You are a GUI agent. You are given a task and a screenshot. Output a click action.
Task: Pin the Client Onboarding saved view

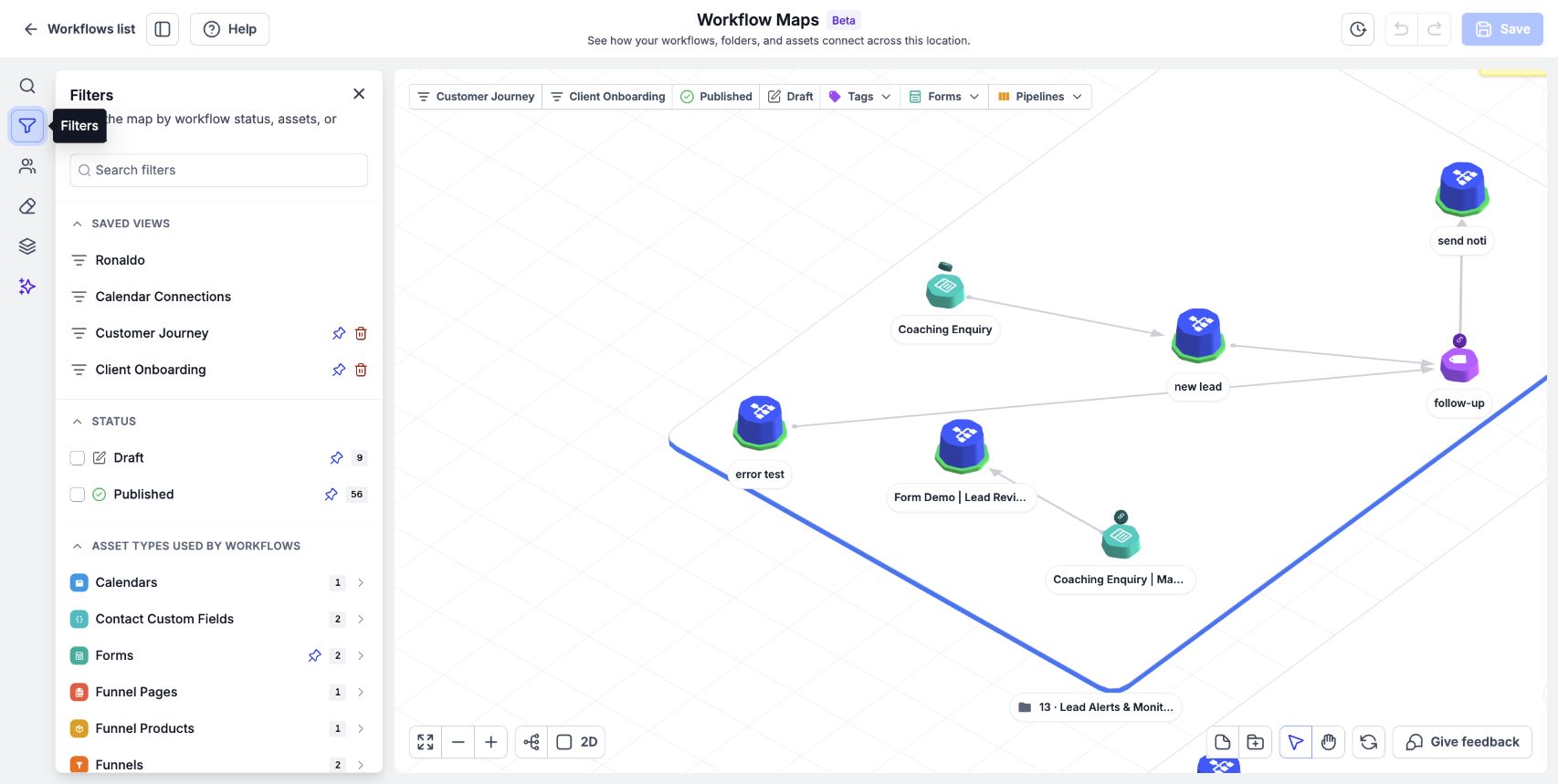(x=339, y=370)
